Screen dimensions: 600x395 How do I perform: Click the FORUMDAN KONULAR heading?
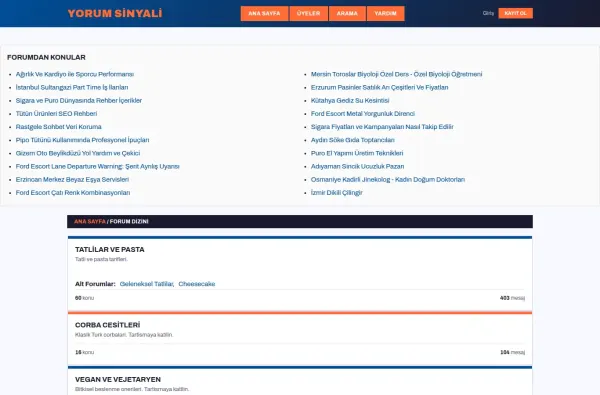[46, 57]
